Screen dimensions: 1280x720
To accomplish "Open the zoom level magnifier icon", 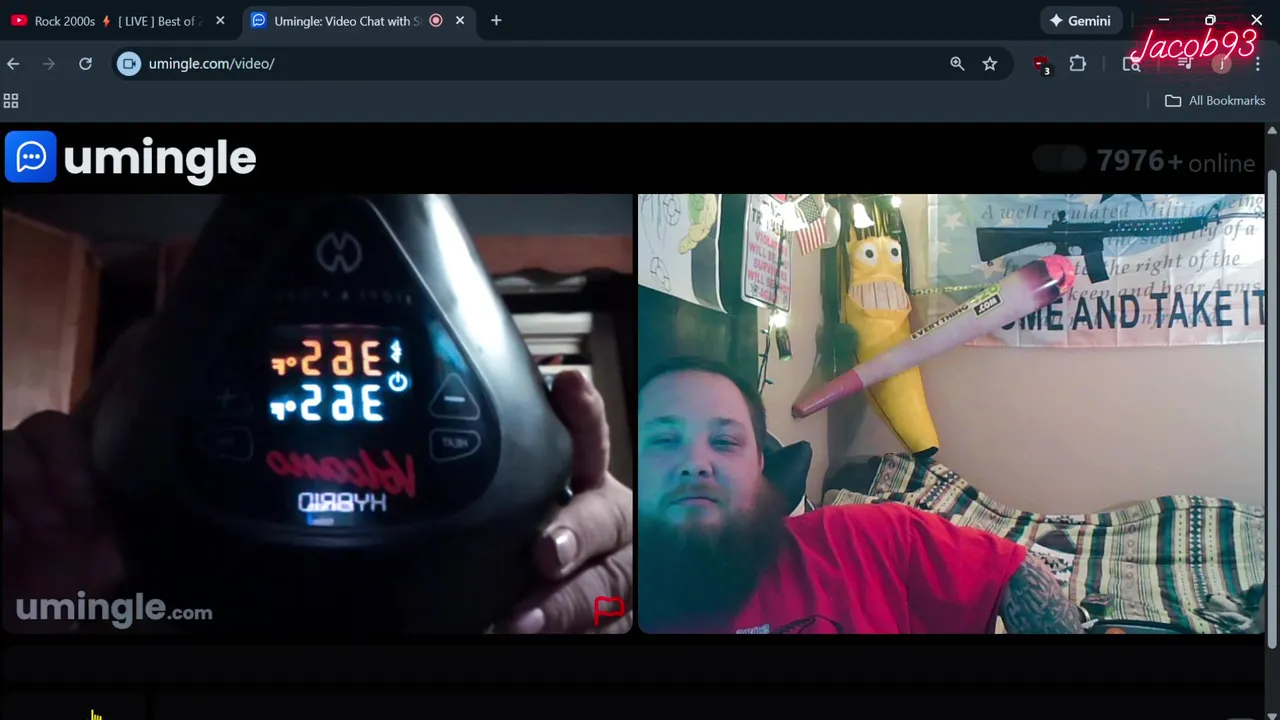I will click(957, 63).
